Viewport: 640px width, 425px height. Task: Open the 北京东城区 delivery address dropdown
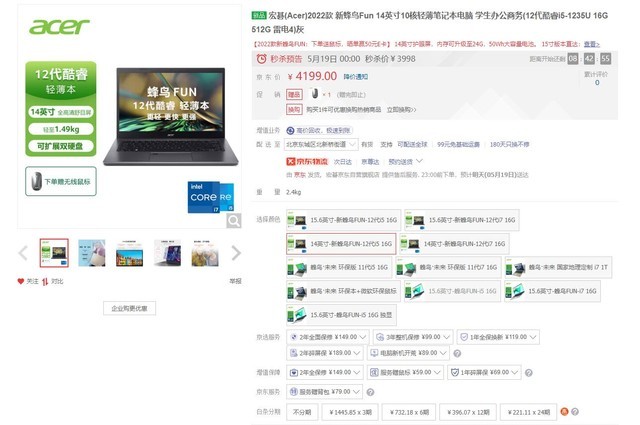click(322, 144)
